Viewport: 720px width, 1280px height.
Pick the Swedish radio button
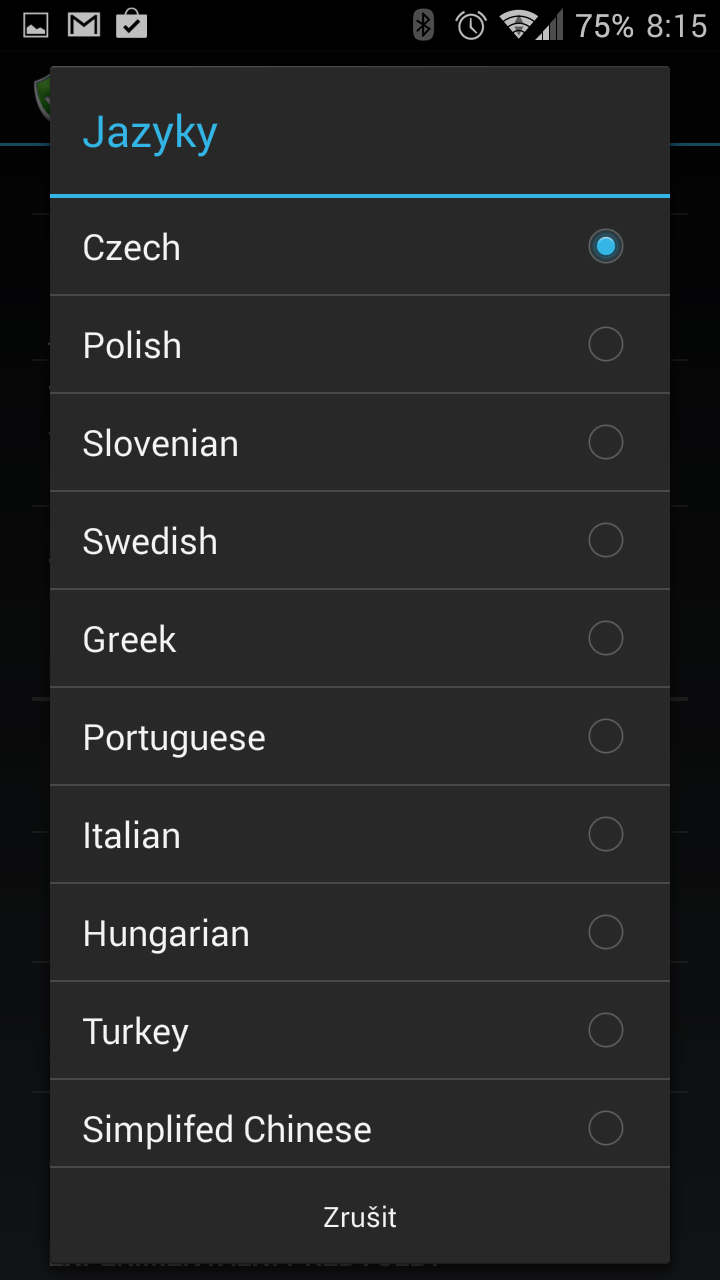(x=605, y=540)
